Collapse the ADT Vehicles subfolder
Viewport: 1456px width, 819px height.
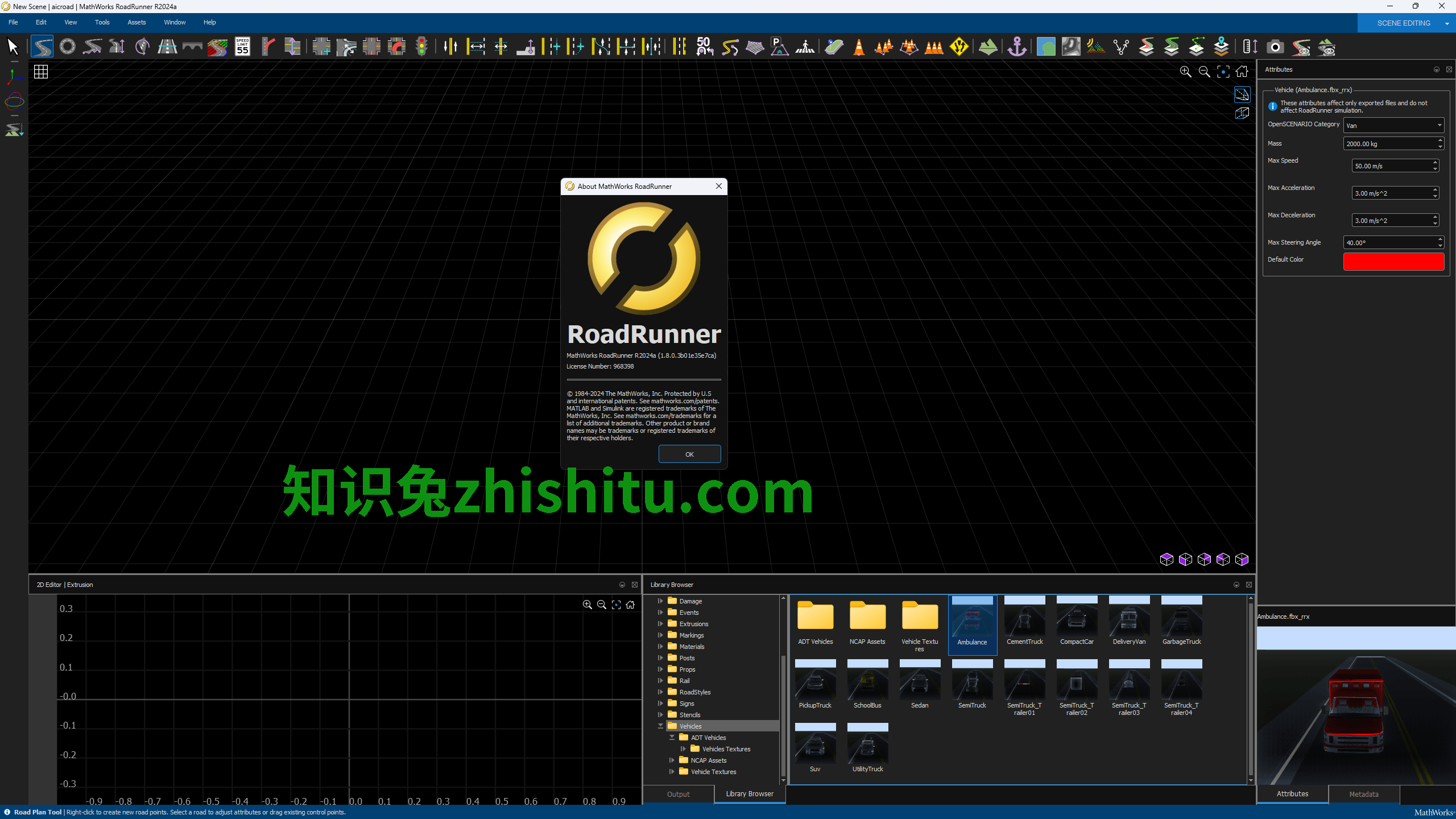tap(672, 738)
